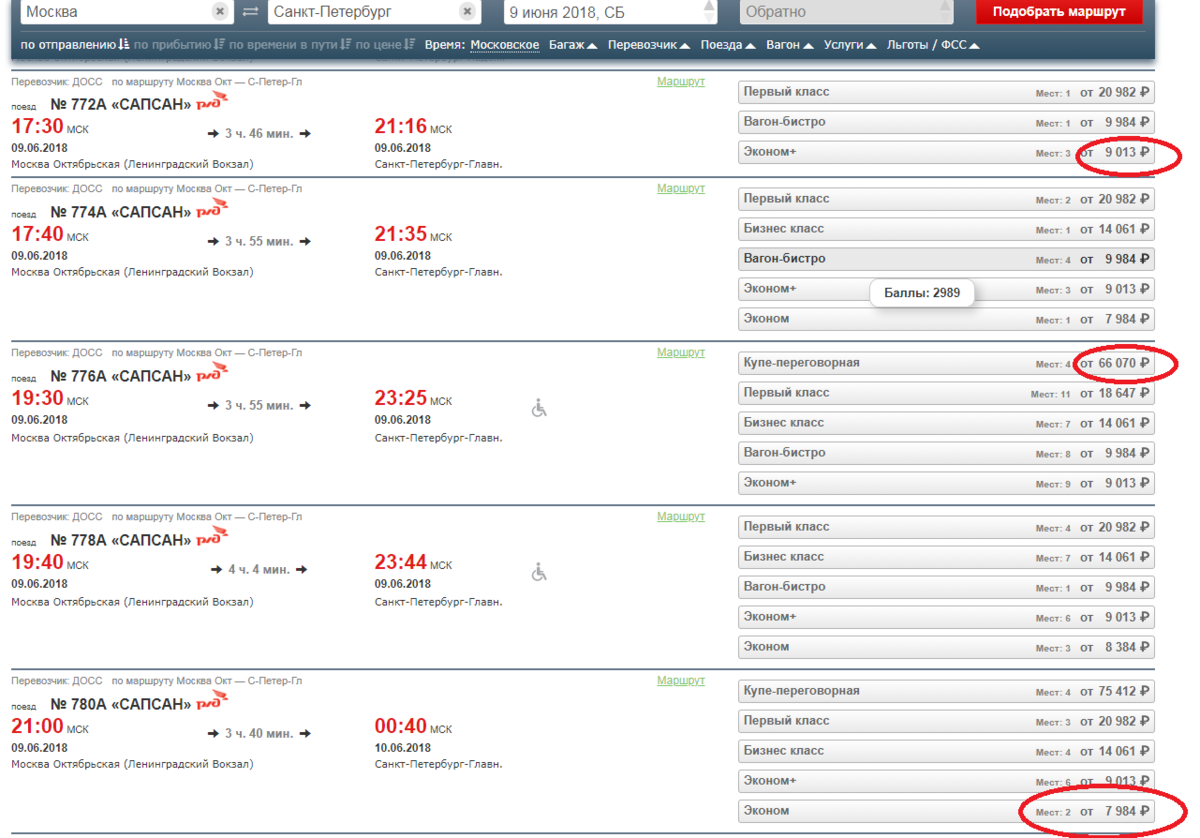Select Купе-переговорная for 66 070 on train 776А
This screenshot has width=1200, height=838.
coord(946,363)
